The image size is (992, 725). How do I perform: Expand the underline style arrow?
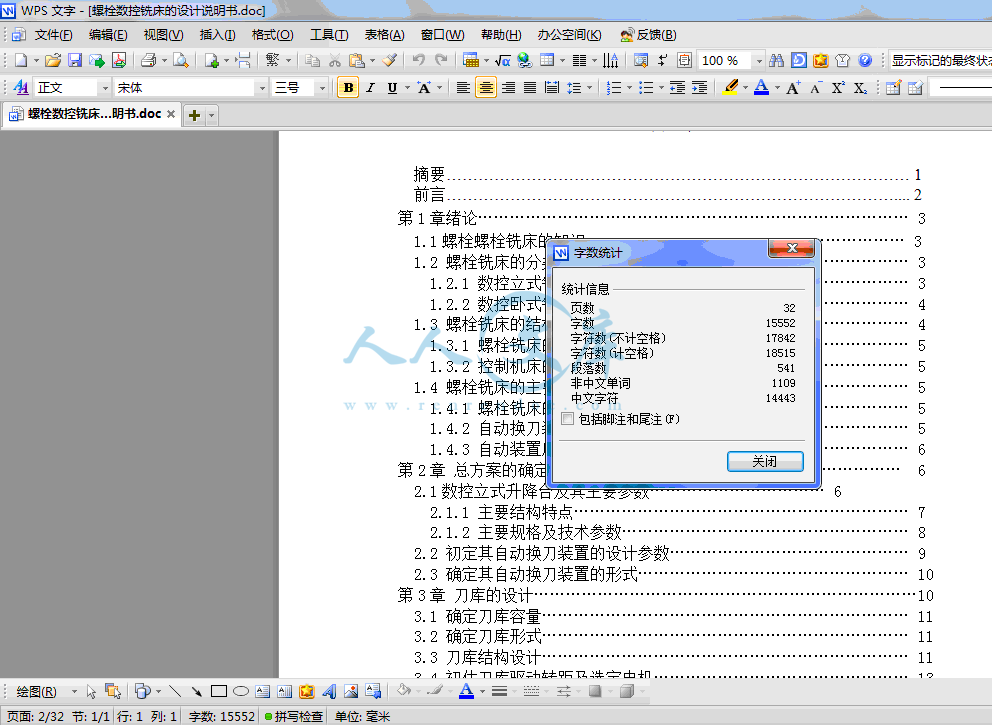[407, 87]
